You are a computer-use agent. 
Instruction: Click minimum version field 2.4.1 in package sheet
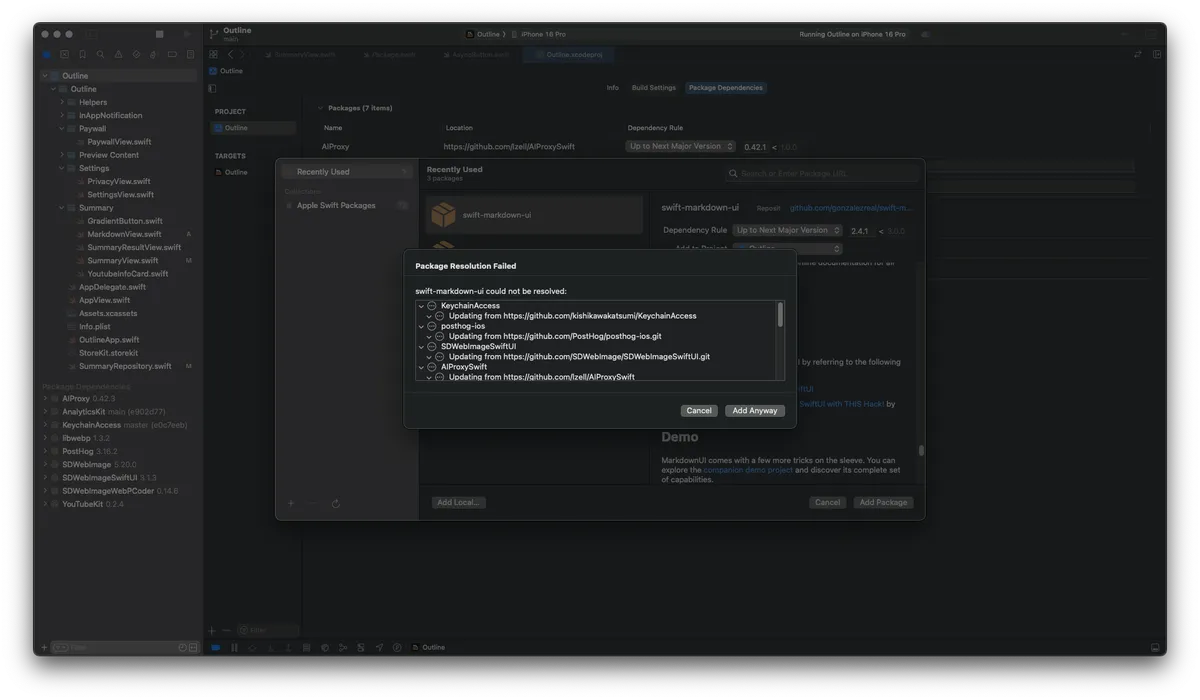860,231
